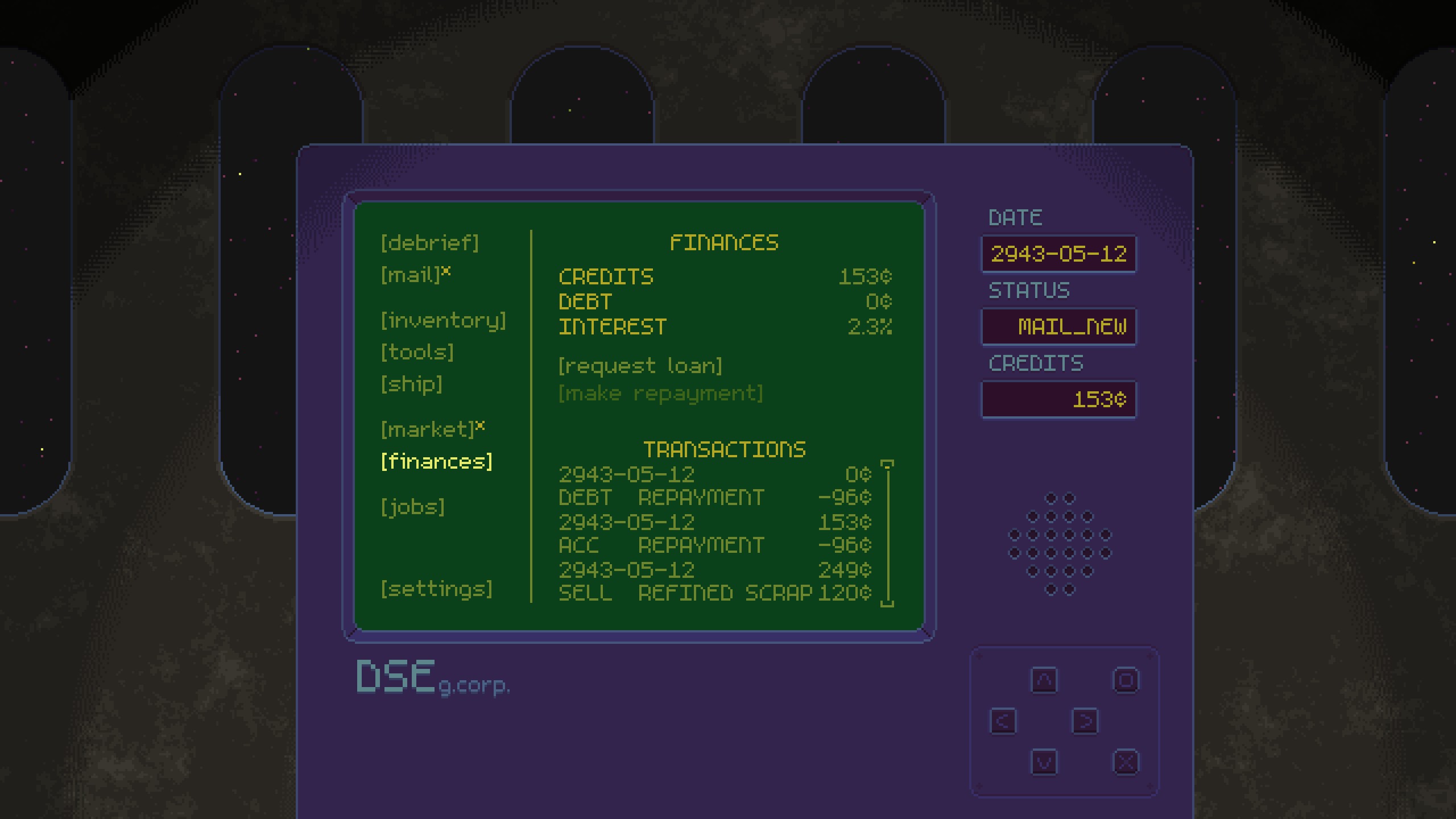Select the tools menu item
Image resolution: width=1456 pixels, height=819 pixels.
417,352
